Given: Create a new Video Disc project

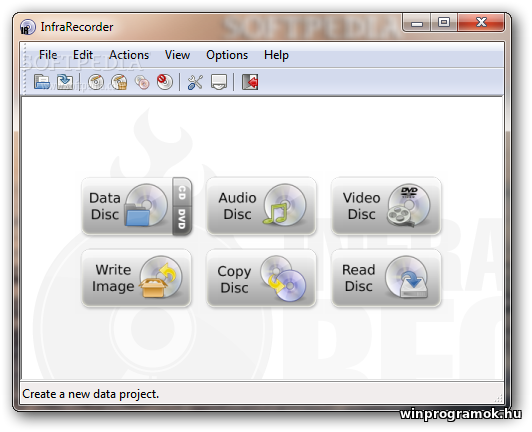Looking at the screenshot, I should pos(386,206).
